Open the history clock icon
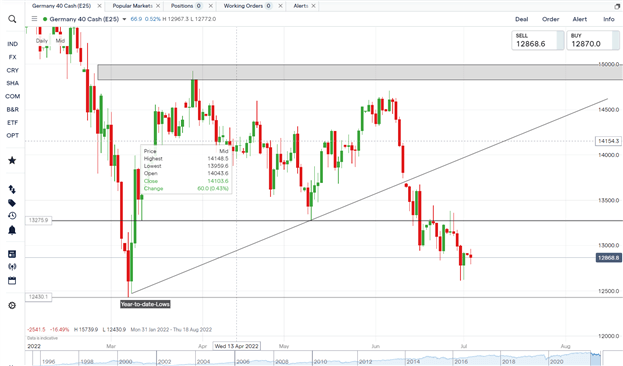 coord(12,216)
